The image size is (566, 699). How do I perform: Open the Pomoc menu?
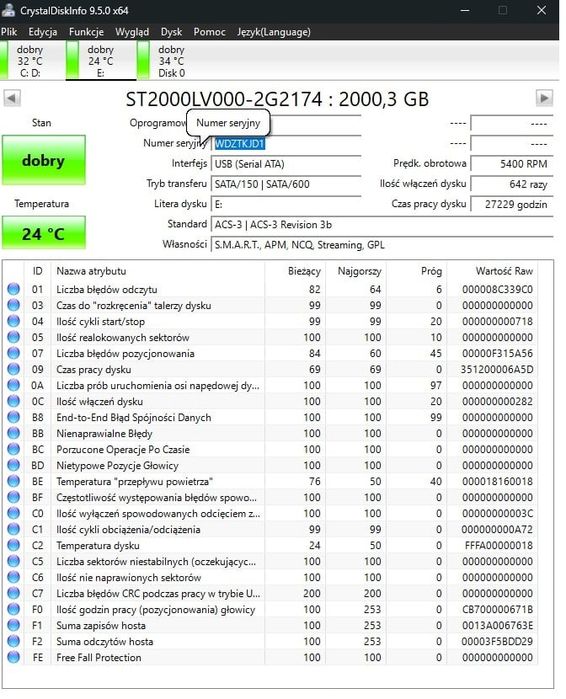pos(209,32)
